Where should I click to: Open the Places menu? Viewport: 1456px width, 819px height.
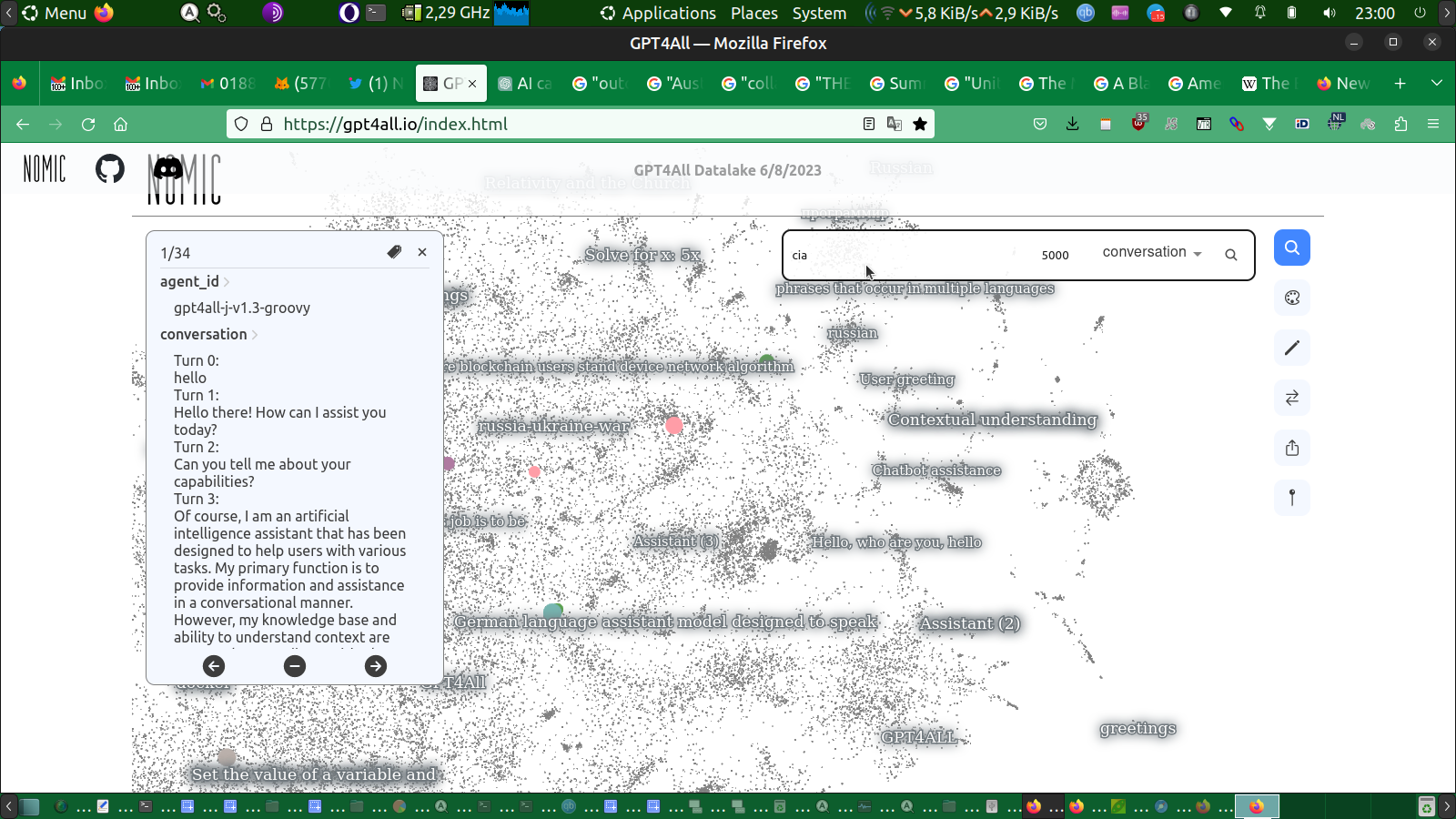(754, 13)
